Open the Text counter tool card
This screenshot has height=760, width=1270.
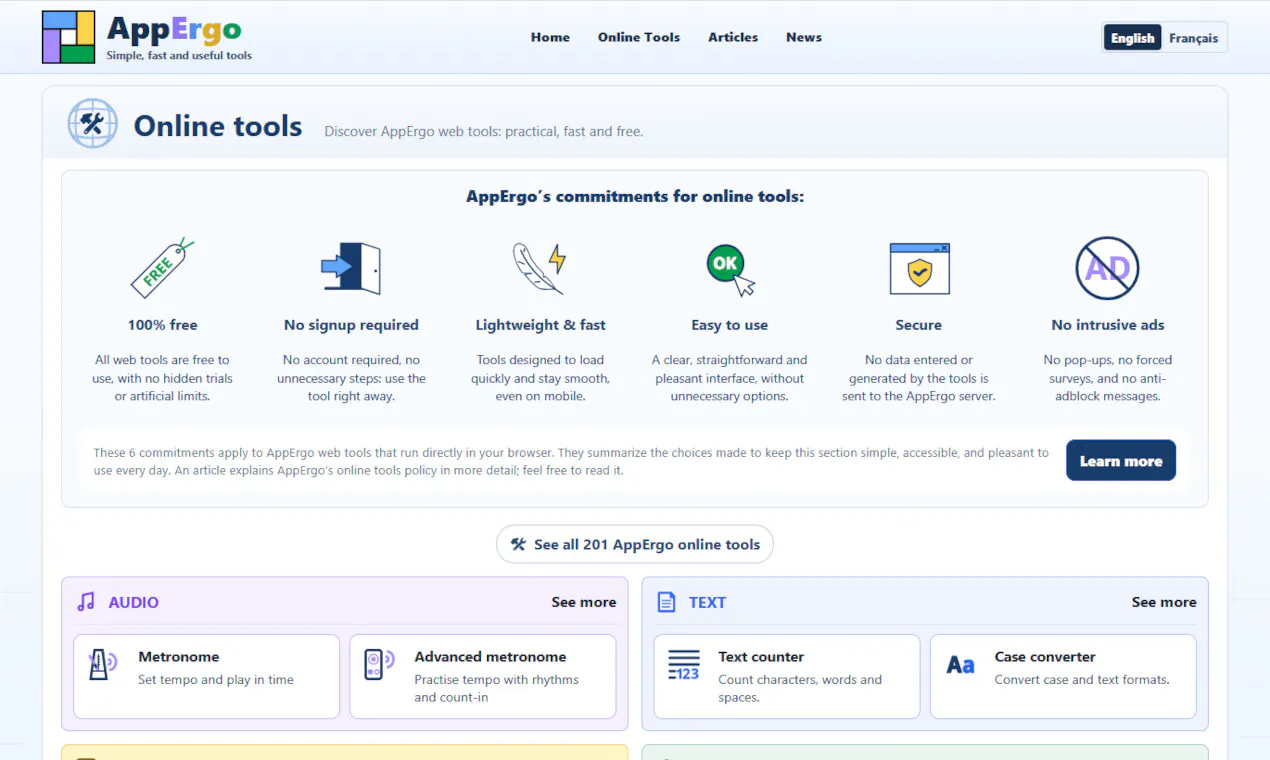point(787,676)
